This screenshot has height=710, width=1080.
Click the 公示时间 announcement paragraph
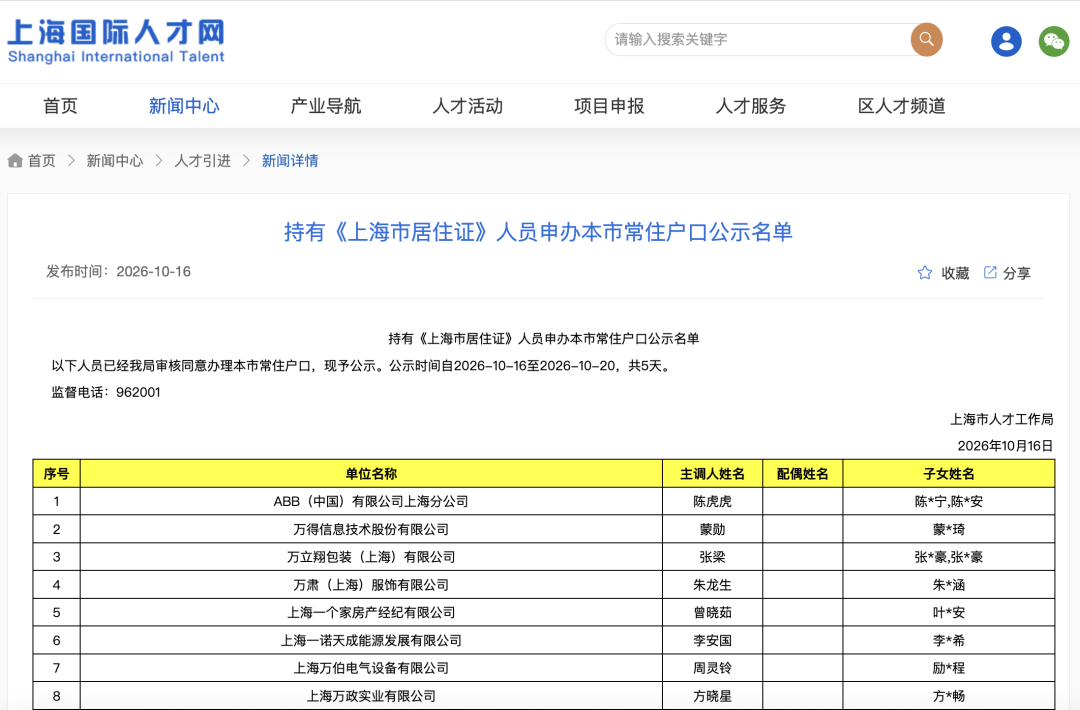[x=362, y=366]
